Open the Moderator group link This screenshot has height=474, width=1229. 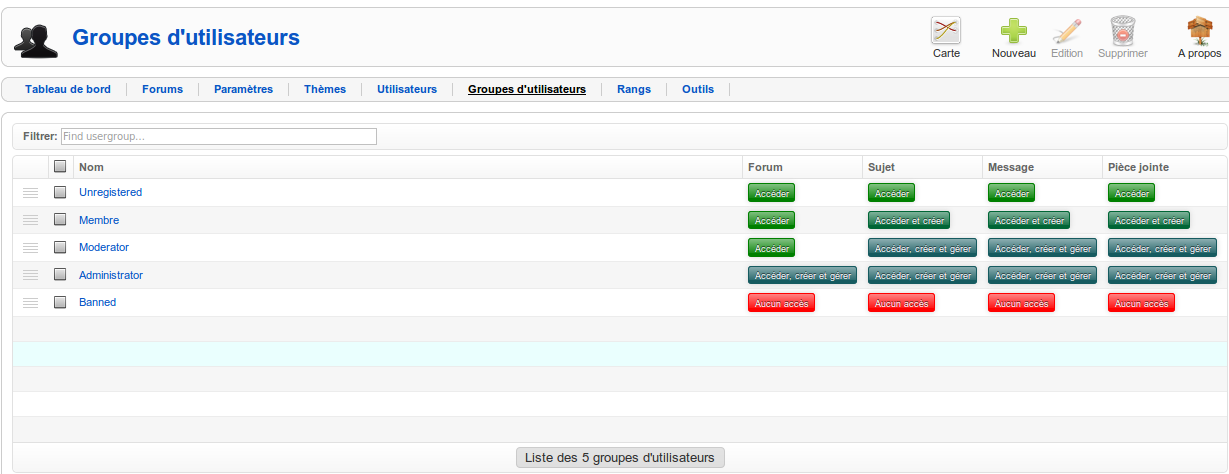click(104, 247)
